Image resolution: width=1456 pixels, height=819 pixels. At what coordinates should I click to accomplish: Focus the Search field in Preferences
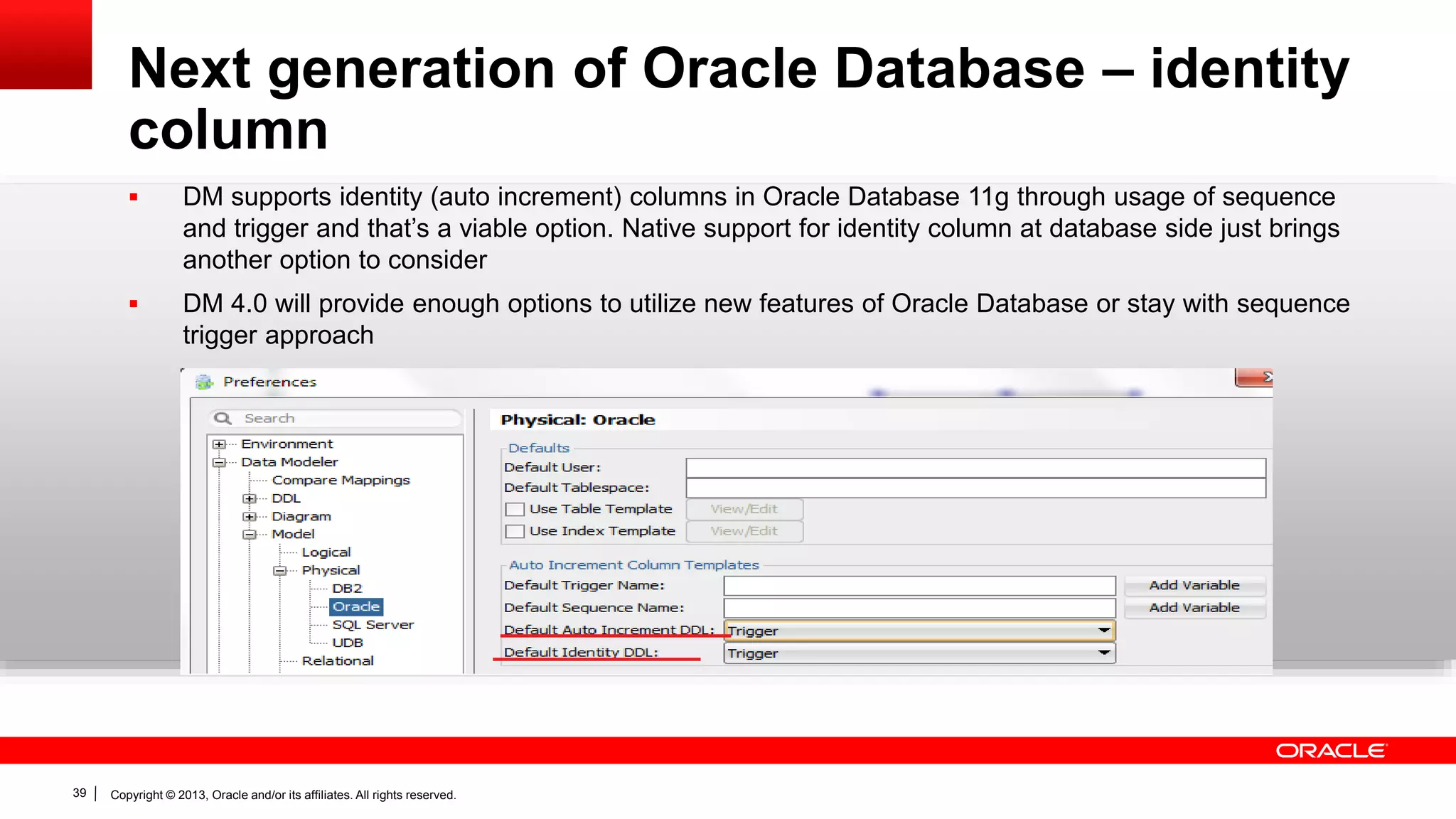click(336, 418)
